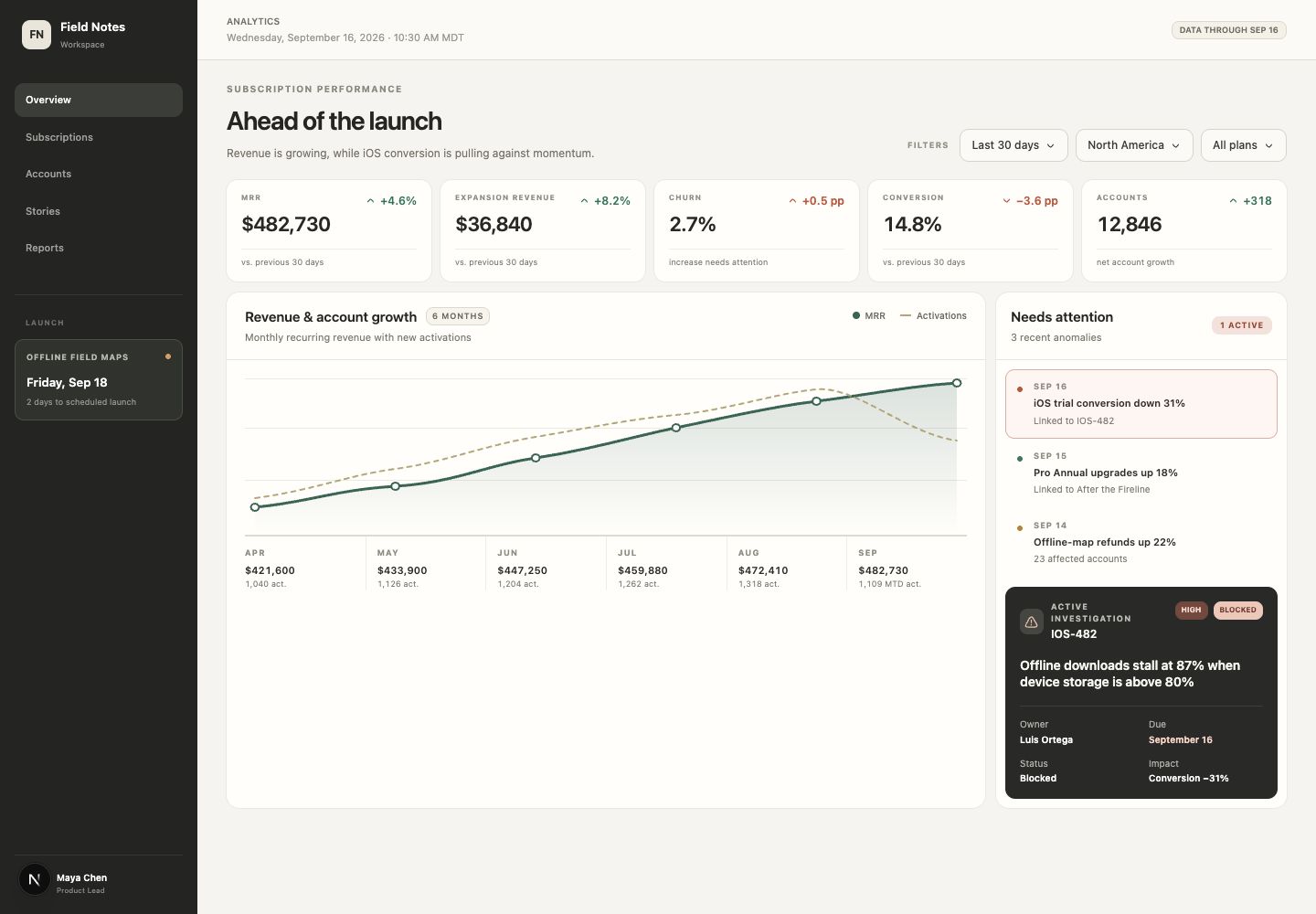1316x914 pixels.
Task: Open the Stories page
Action: (x=99, y=211)
